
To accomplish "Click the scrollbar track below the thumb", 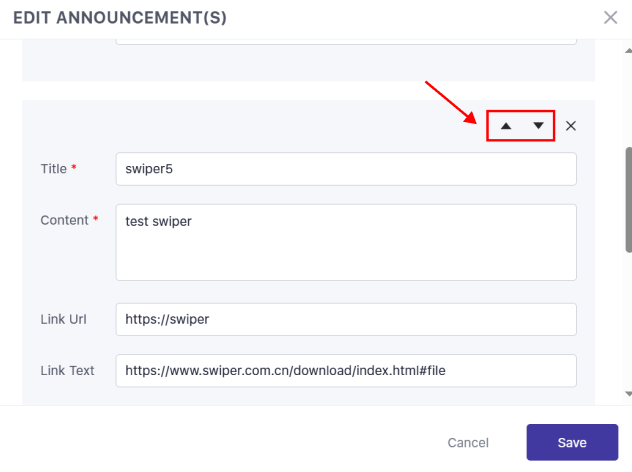I will pos(627,320).
